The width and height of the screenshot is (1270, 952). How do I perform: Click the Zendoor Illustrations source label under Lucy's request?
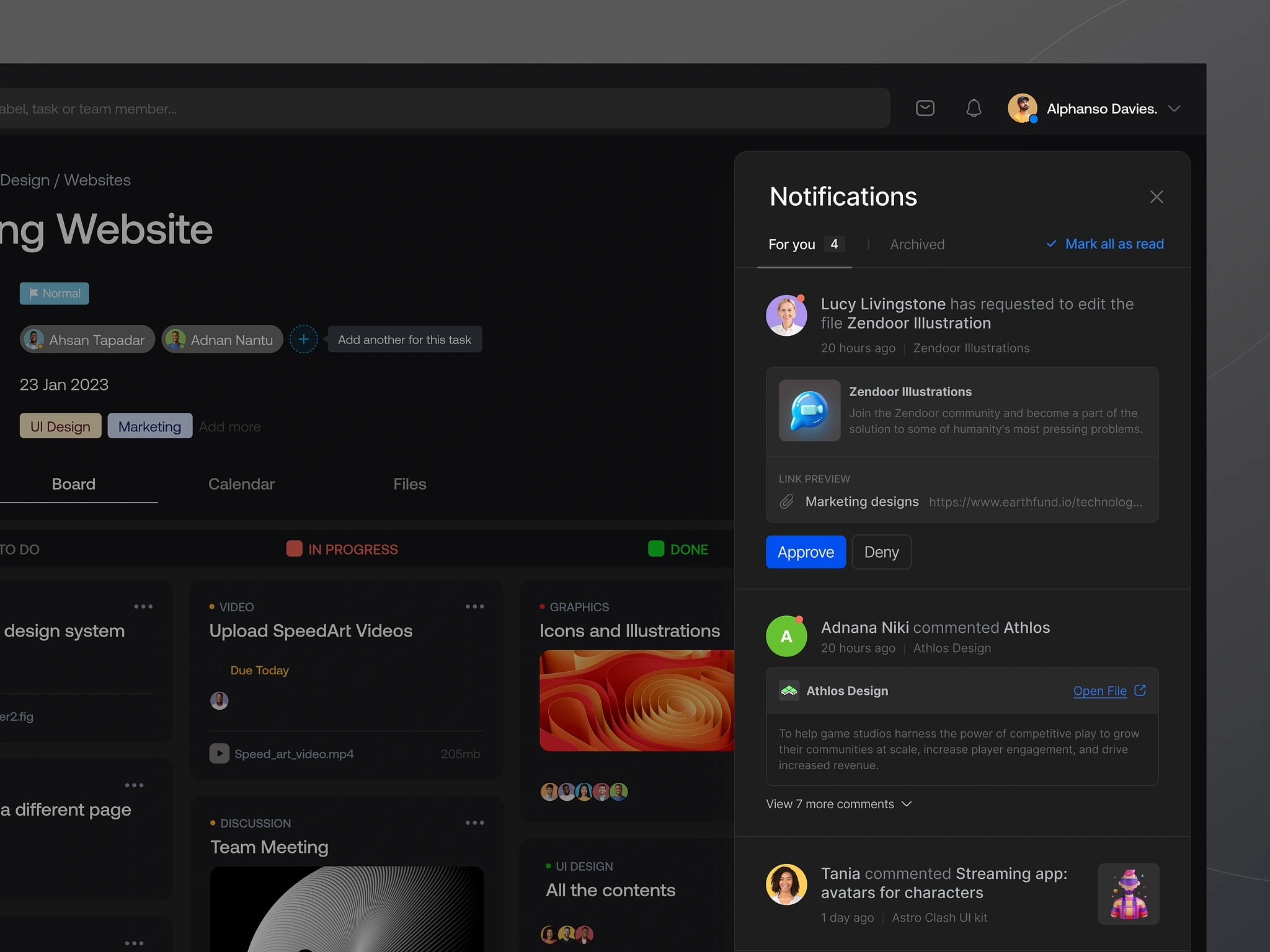point(971,348)
